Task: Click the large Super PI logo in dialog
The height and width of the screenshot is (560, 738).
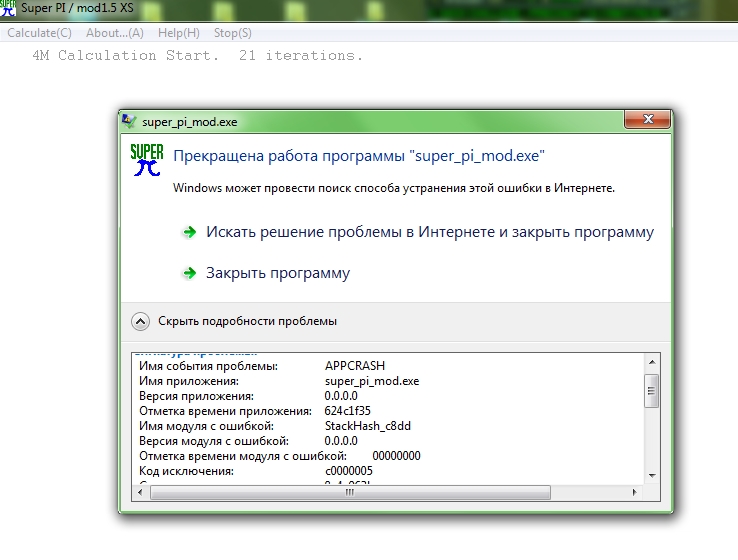Action: tap(147, 160)
